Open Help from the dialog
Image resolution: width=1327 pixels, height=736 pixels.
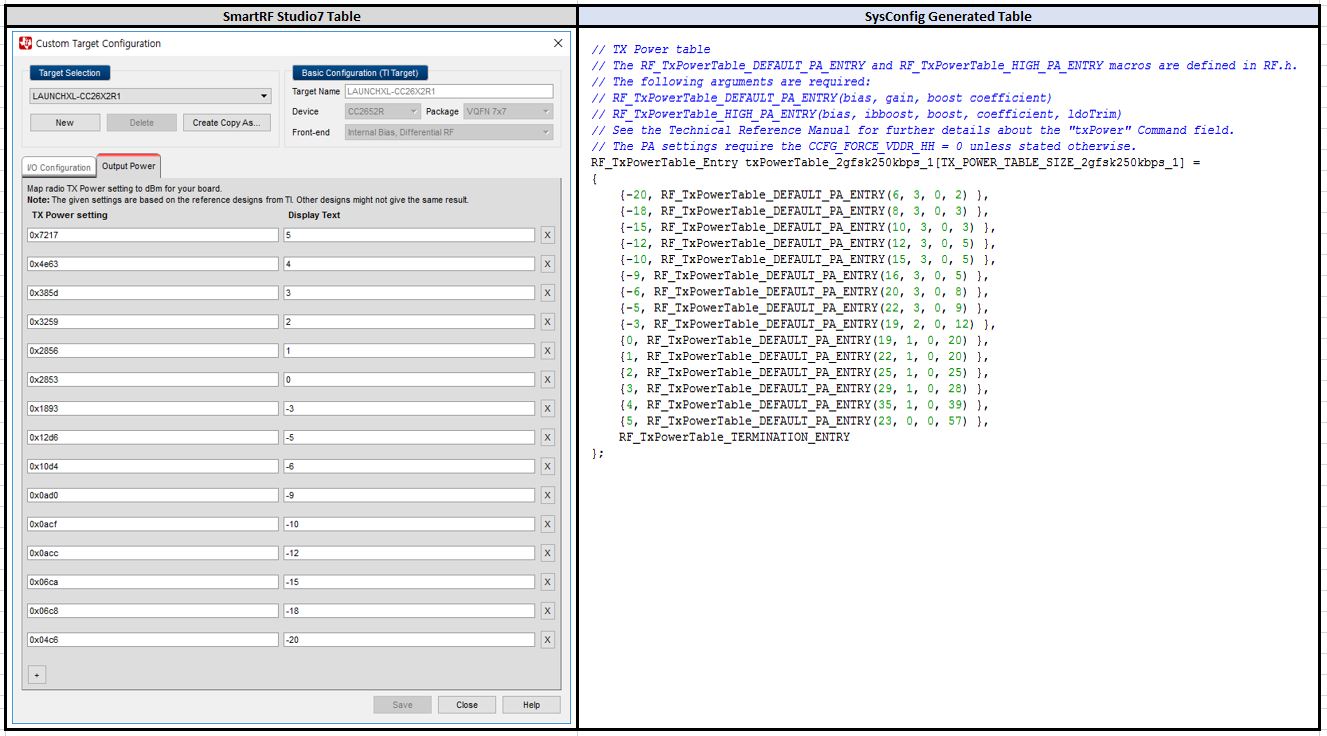pyautogui.click(x=530, y=704)
